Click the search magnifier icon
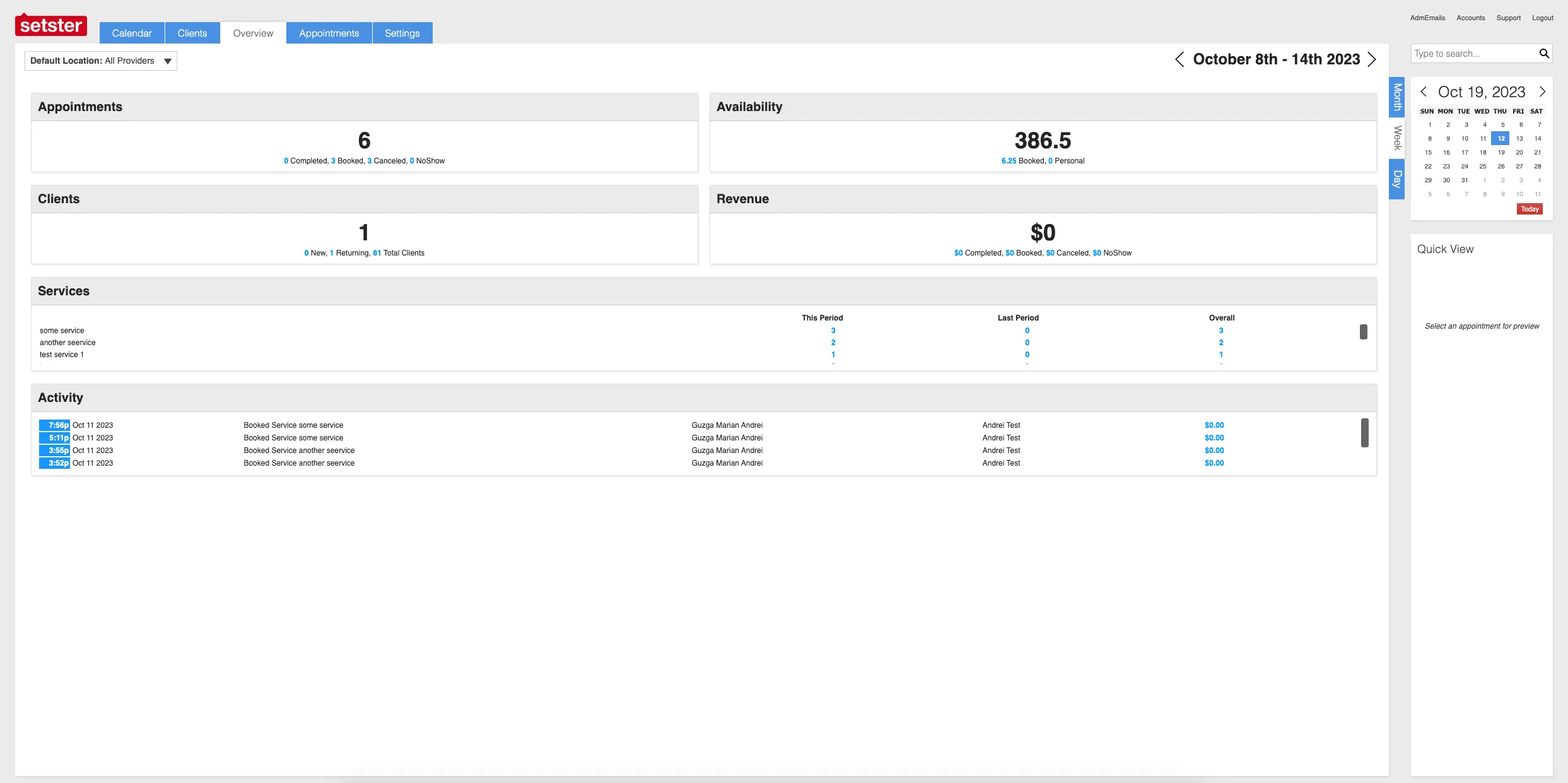This screenshot has width=1568, height=783. [x=1543, y=54]
